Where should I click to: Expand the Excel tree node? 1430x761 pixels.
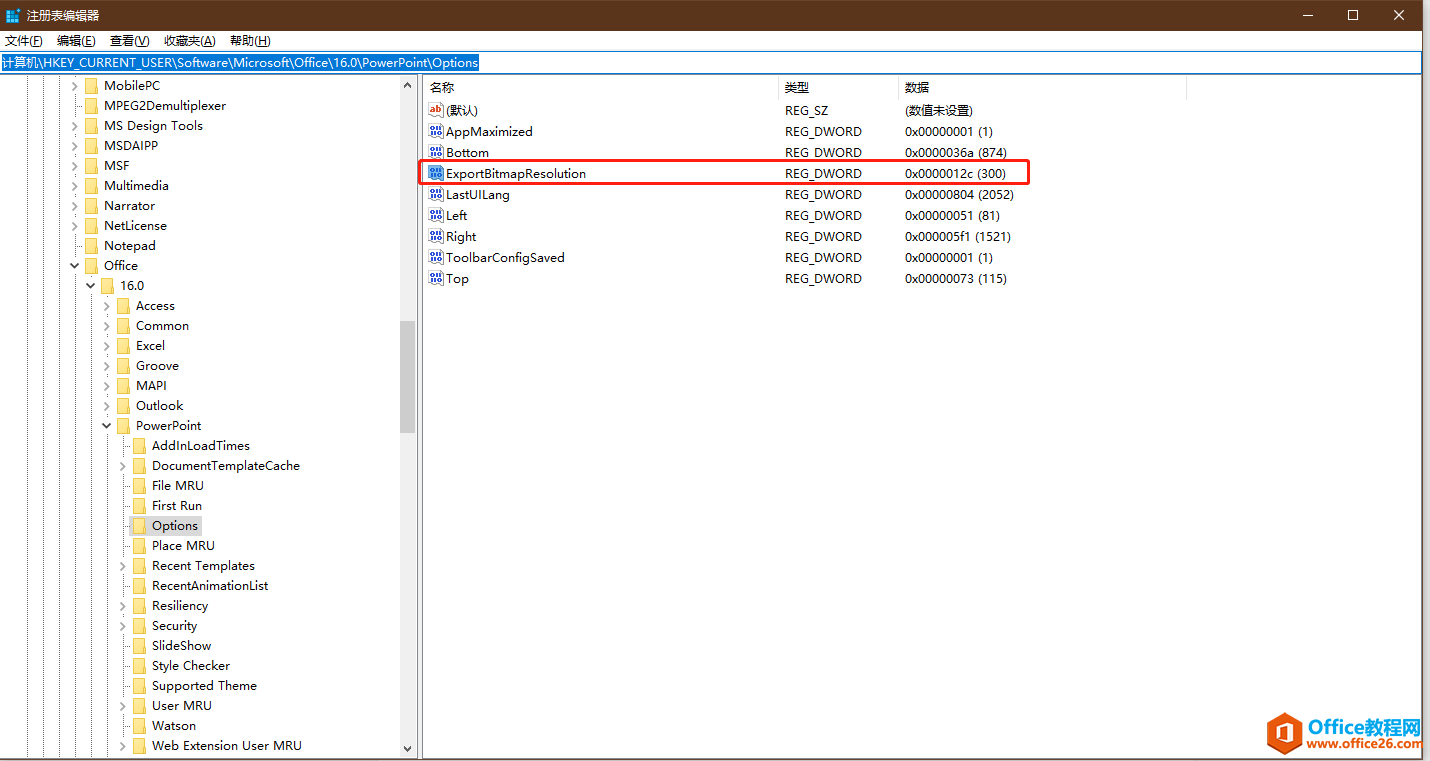pyautogui.click(x=107, y=345)
